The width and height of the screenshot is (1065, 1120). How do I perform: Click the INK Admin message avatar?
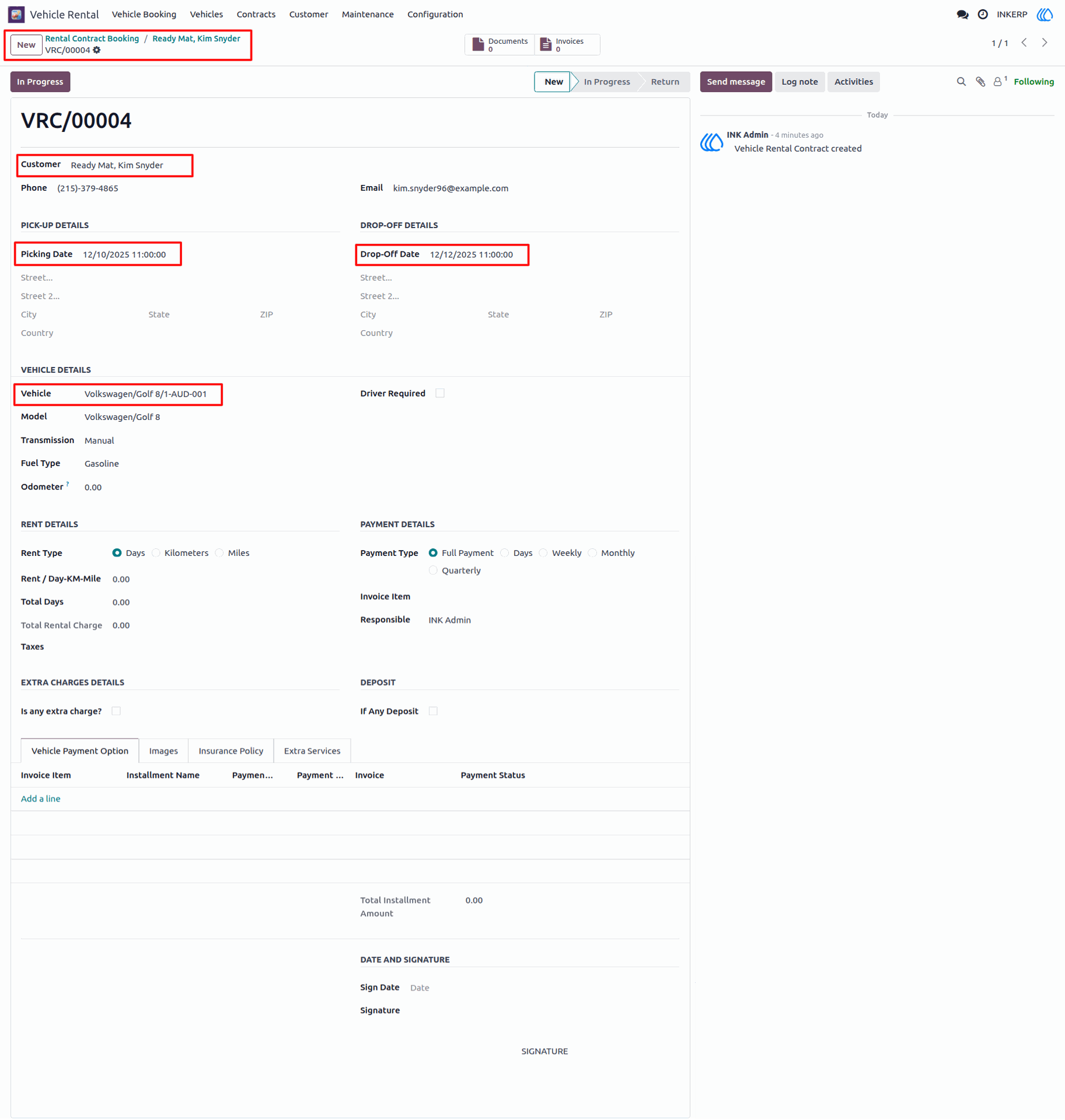tap(711, 142)
